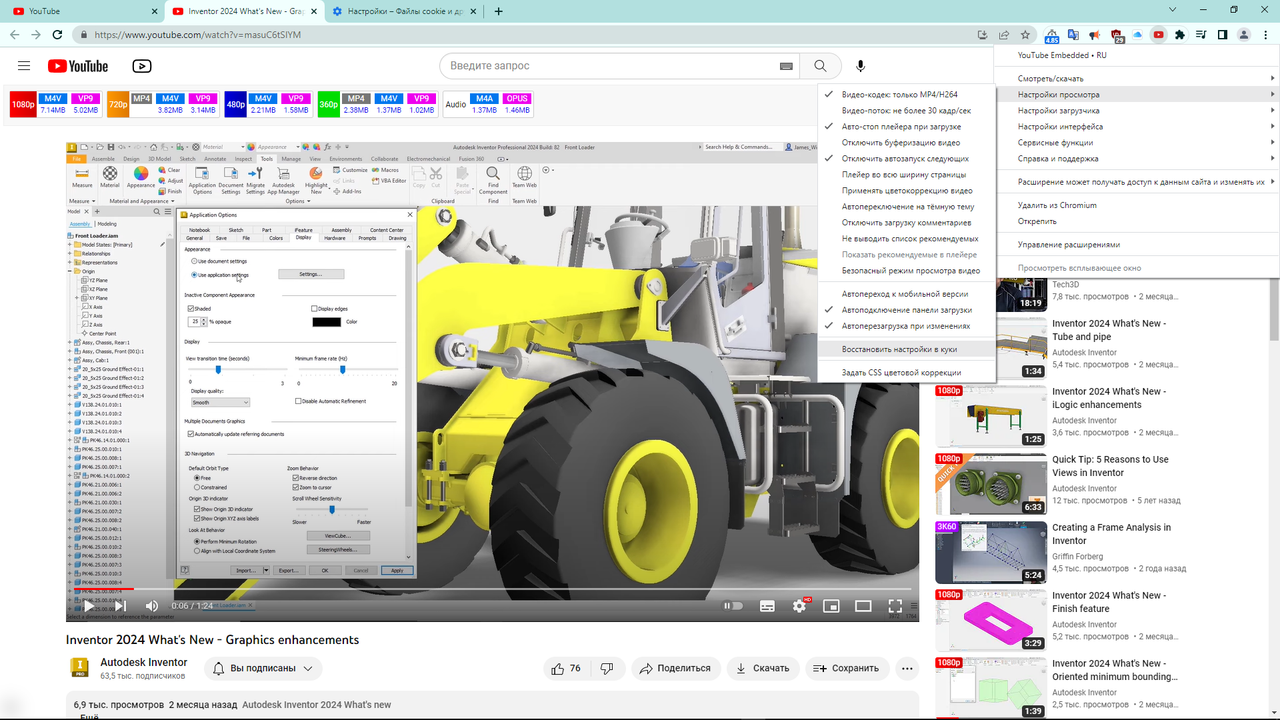Open the browser media controls icon
This screenshot has width=1280, height=720.
coord(1202,35)
